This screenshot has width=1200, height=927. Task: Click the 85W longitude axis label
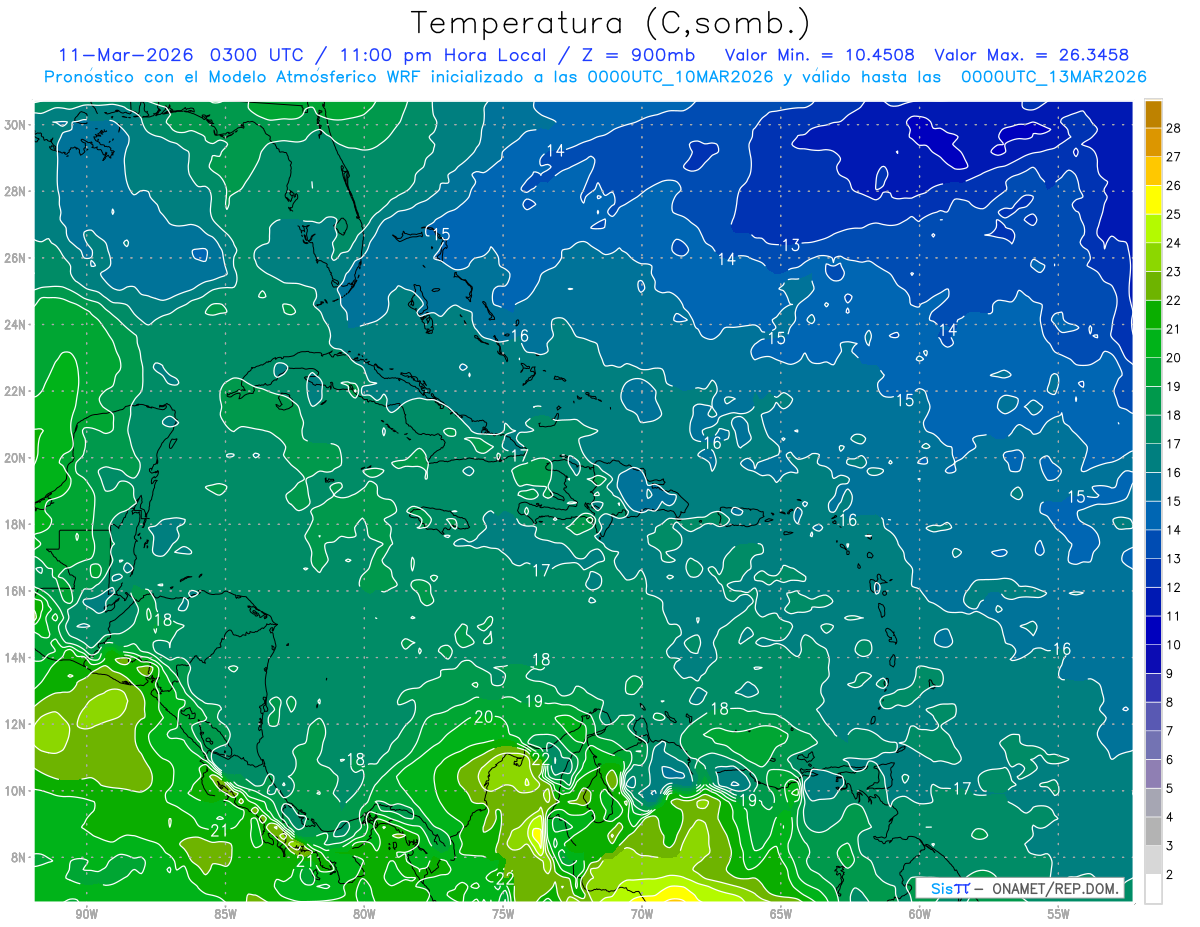pos(225,914)
